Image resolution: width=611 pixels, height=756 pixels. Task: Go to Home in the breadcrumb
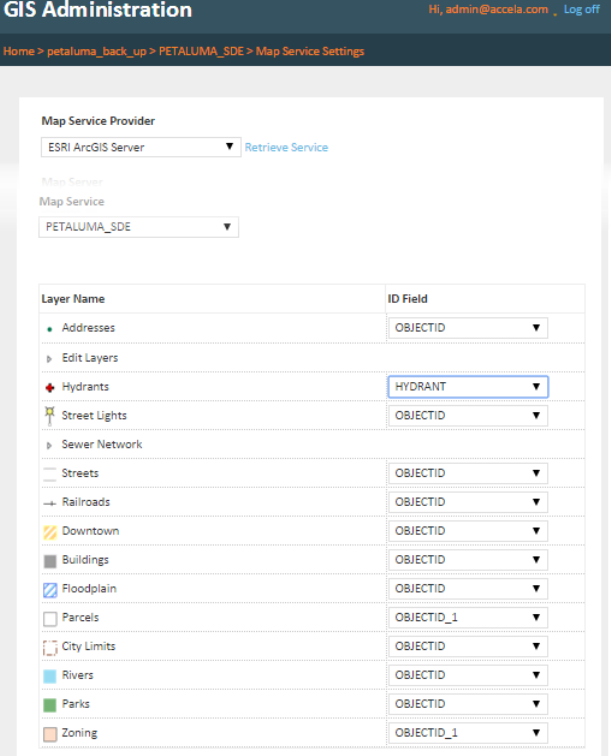coord(19,51)
